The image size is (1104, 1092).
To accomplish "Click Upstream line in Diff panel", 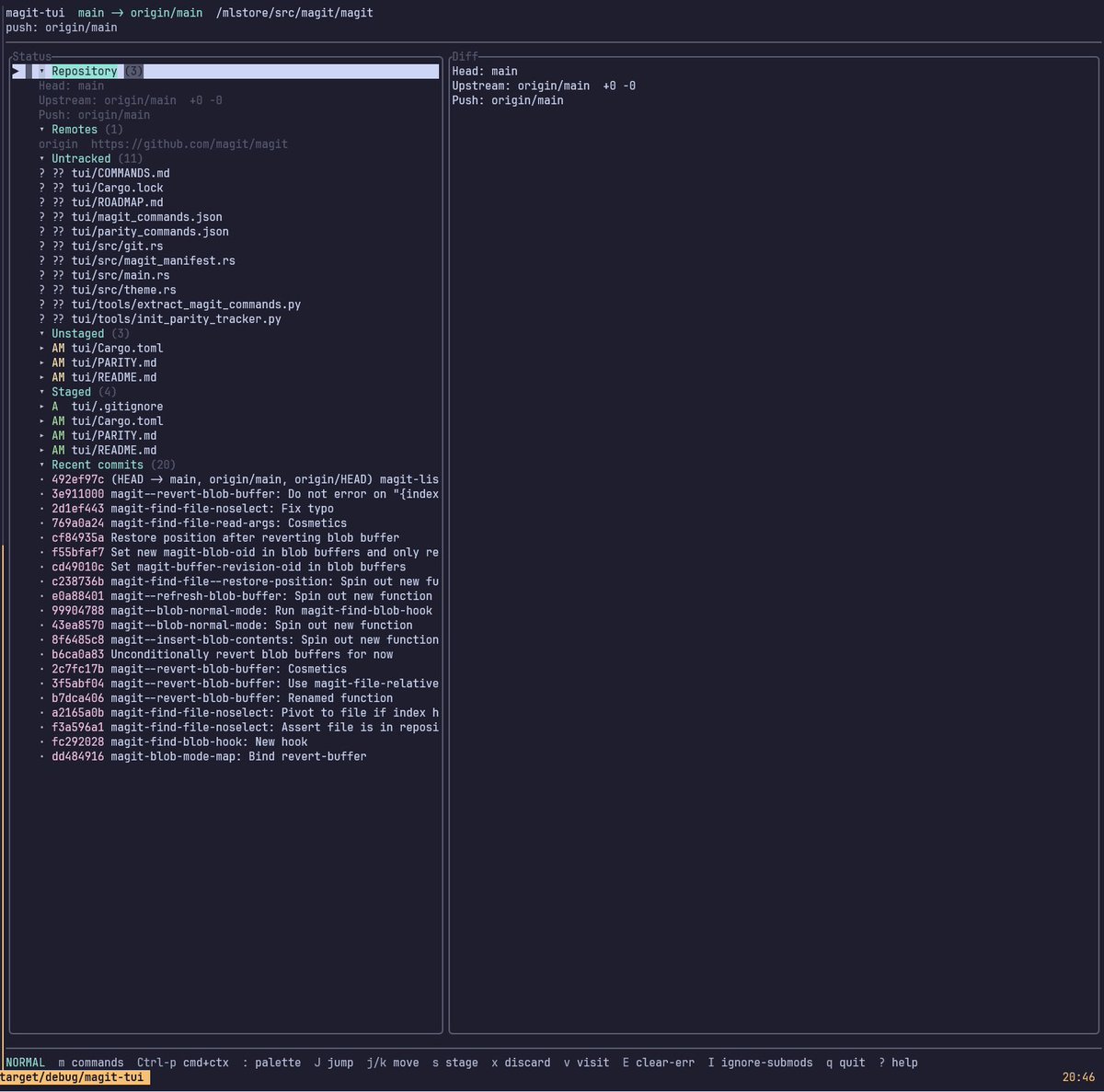I will [544, 86].
